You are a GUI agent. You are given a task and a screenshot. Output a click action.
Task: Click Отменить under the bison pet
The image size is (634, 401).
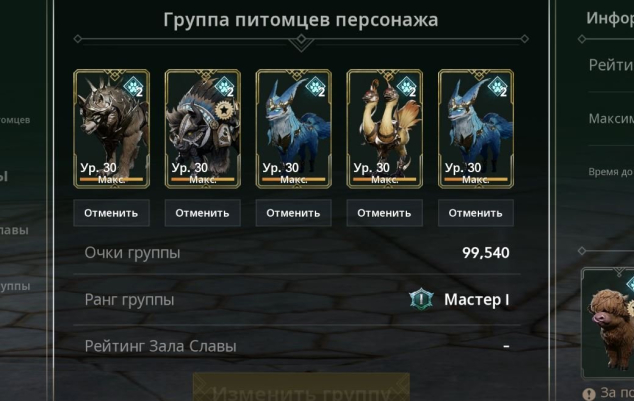click(x=203, y=213)
